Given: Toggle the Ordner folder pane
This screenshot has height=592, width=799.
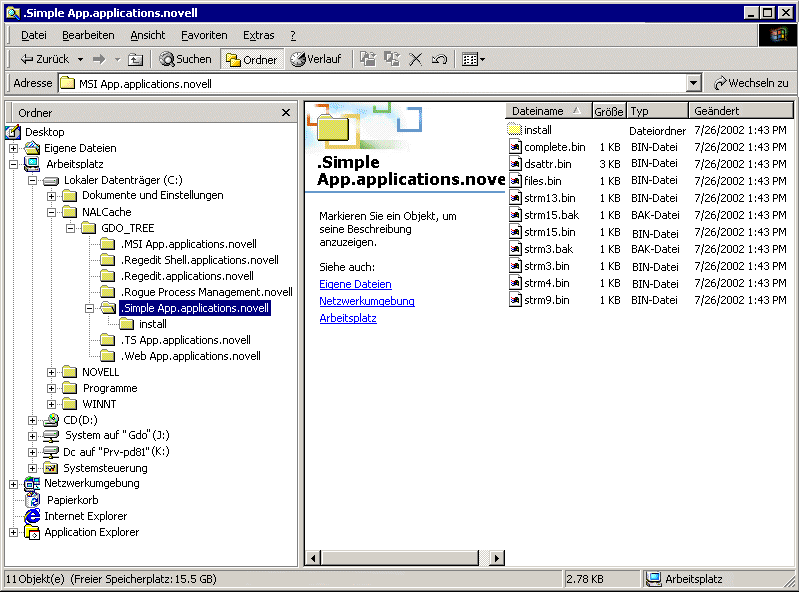Looking at the screenshot, I should tap(251, 60).
